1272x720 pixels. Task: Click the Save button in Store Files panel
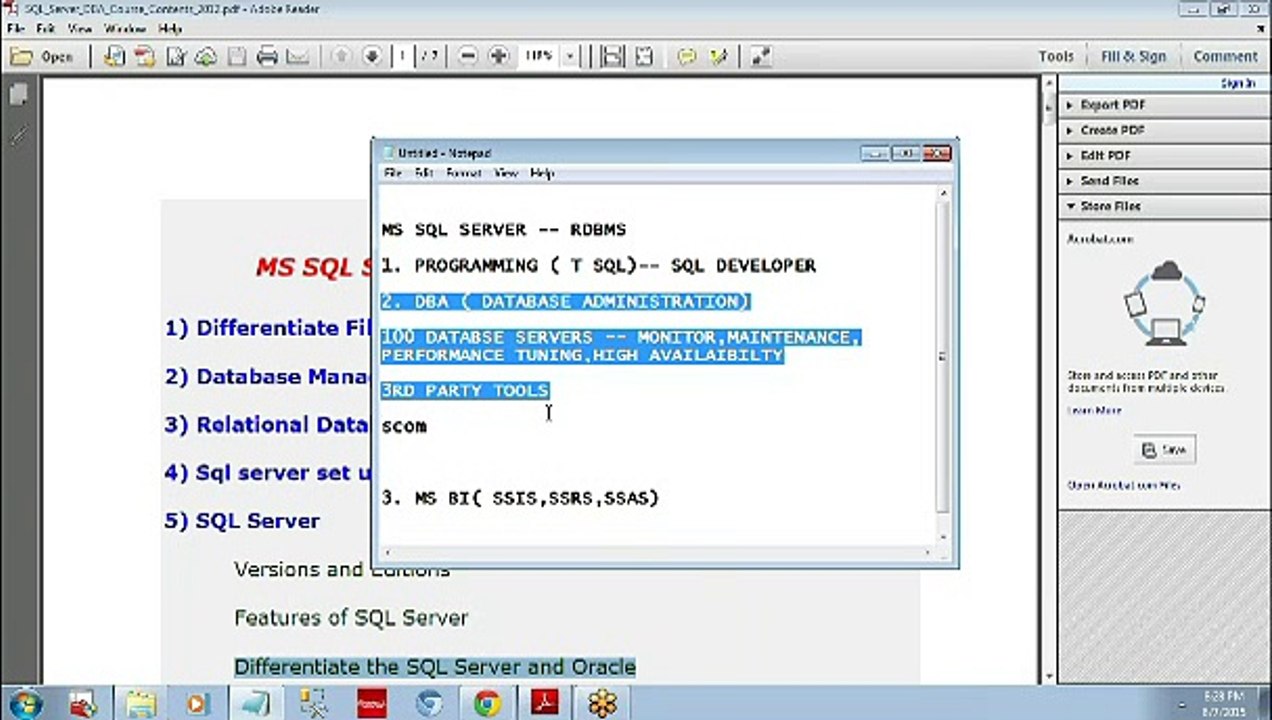click(x=1164, y=450)
